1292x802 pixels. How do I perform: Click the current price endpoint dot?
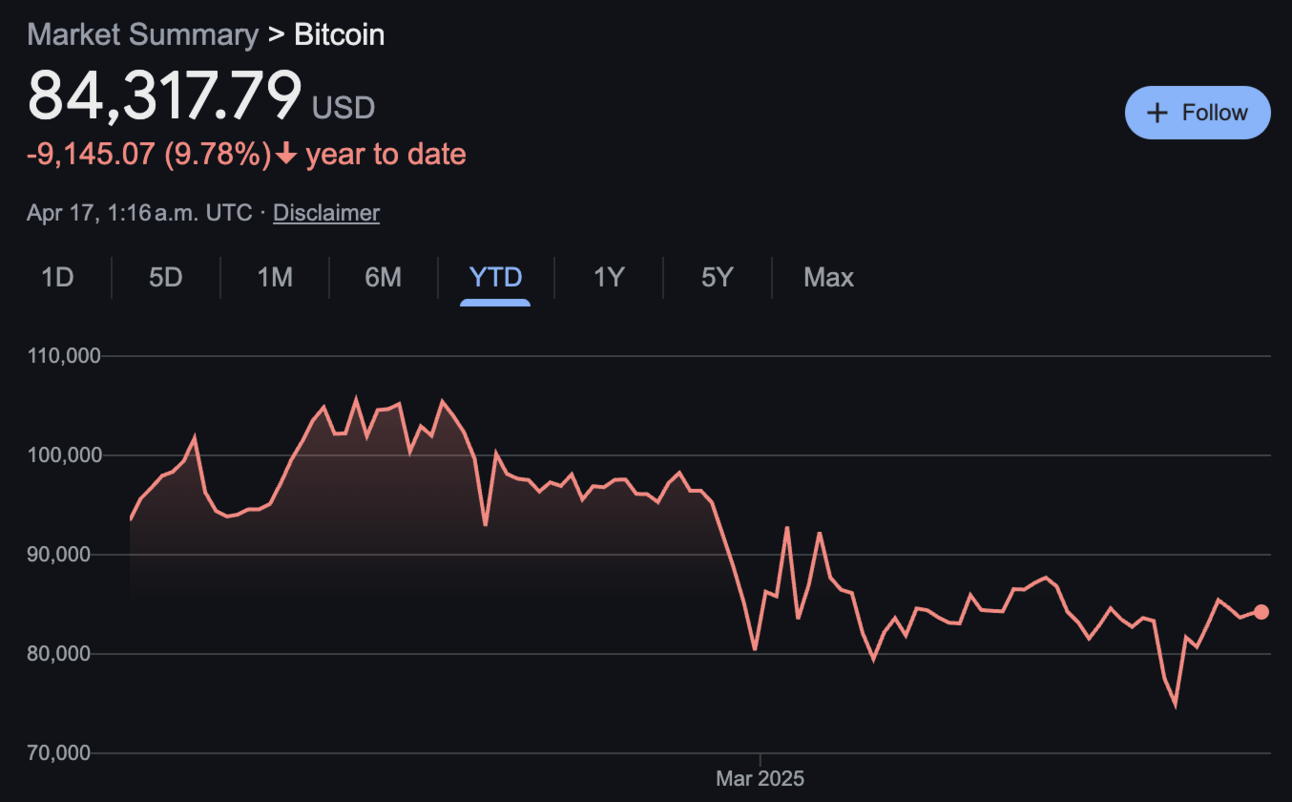pyautogui.click(x=1261, y=612)
